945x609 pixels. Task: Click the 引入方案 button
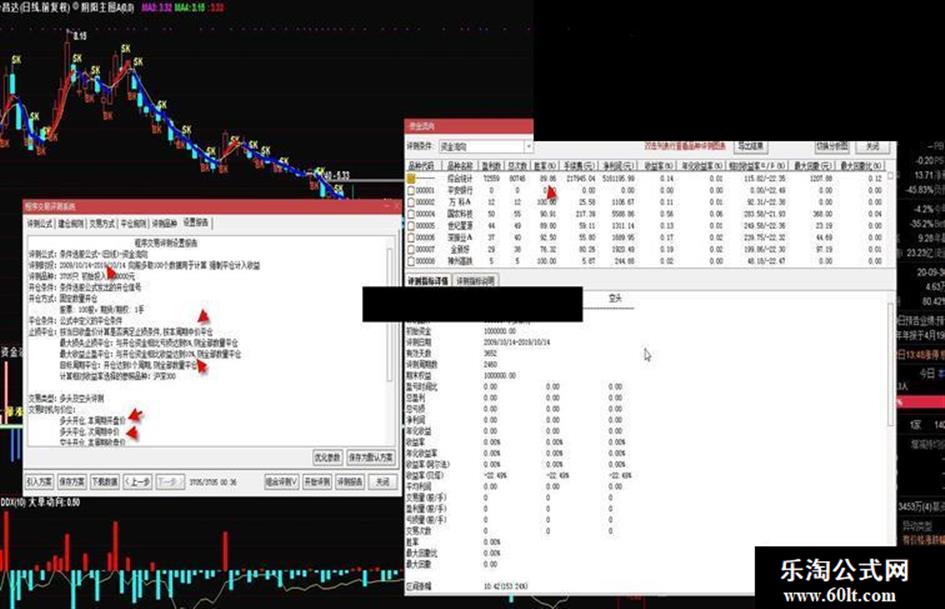click(40, 482)
